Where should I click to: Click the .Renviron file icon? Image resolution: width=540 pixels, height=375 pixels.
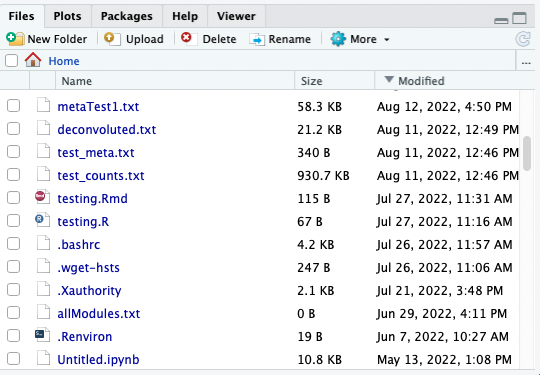click(x=43, y=335)
